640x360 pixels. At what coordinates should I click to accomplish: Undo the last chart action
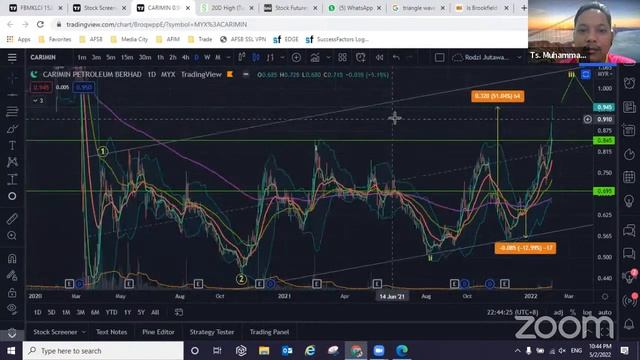tap(396, 58)
